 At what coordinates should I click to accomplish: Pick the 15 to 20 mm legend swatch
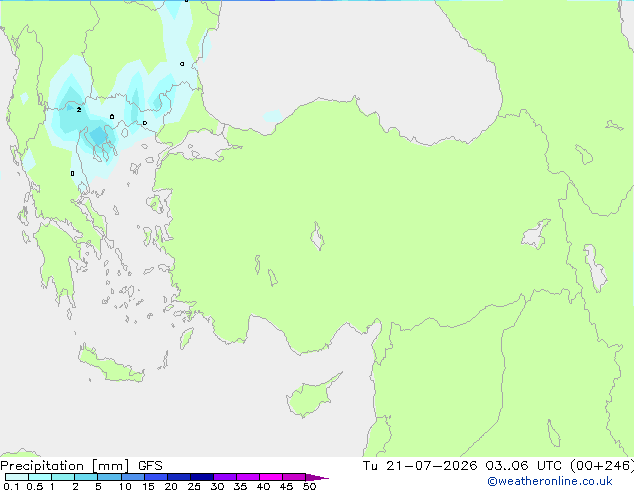coord(156,477)
